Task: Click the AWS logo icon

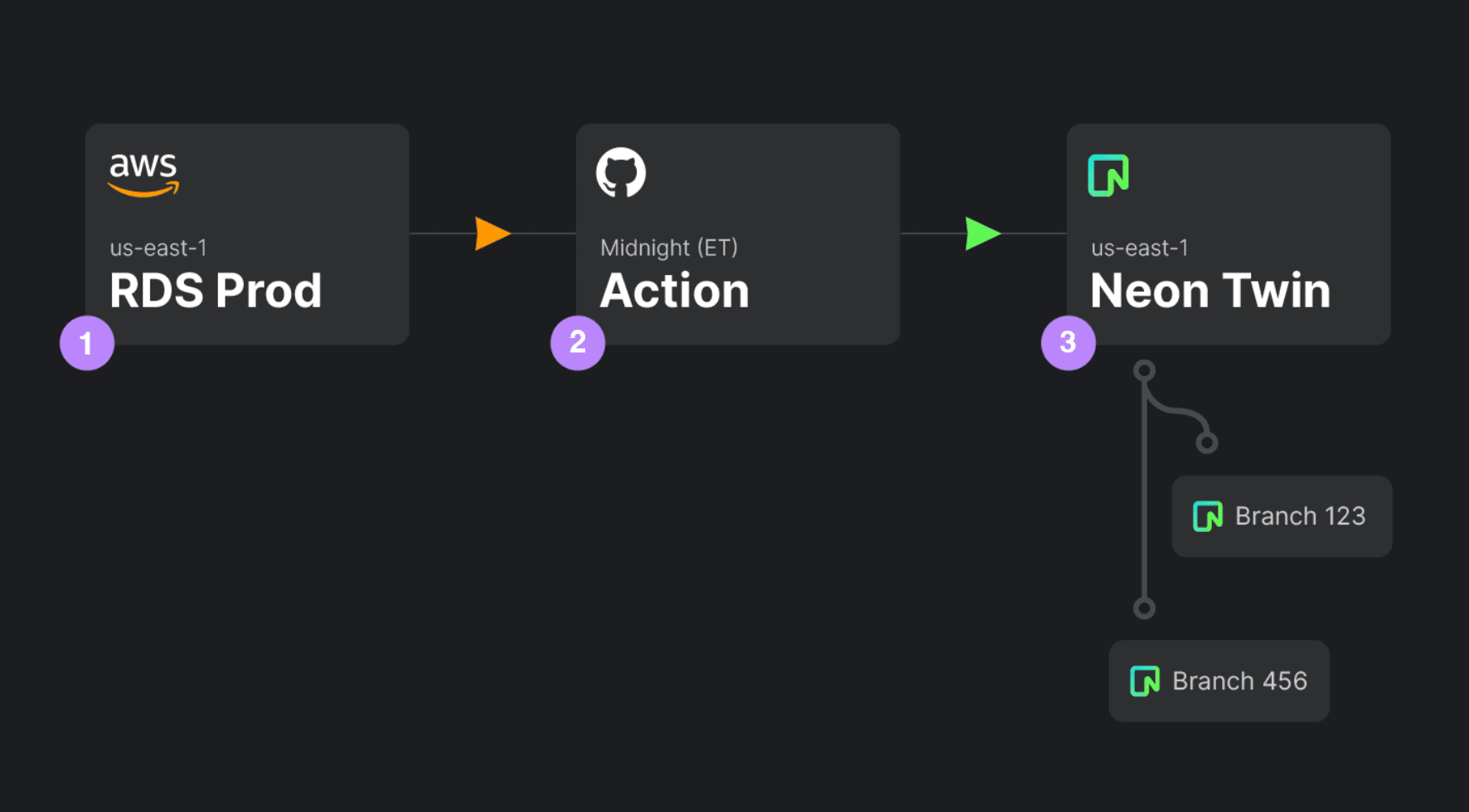Action: (143, 174)
